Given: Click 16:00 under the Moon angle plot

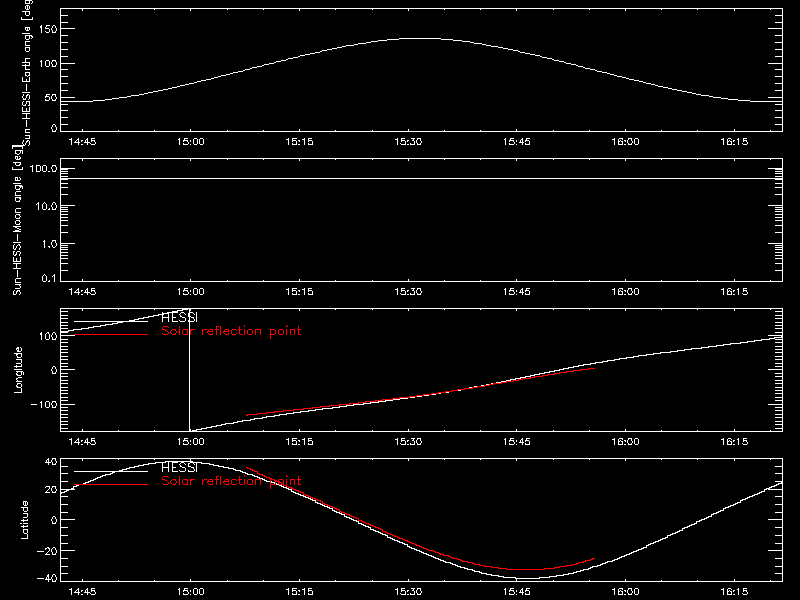Looking at the screenshot, I should coord(626,292).
